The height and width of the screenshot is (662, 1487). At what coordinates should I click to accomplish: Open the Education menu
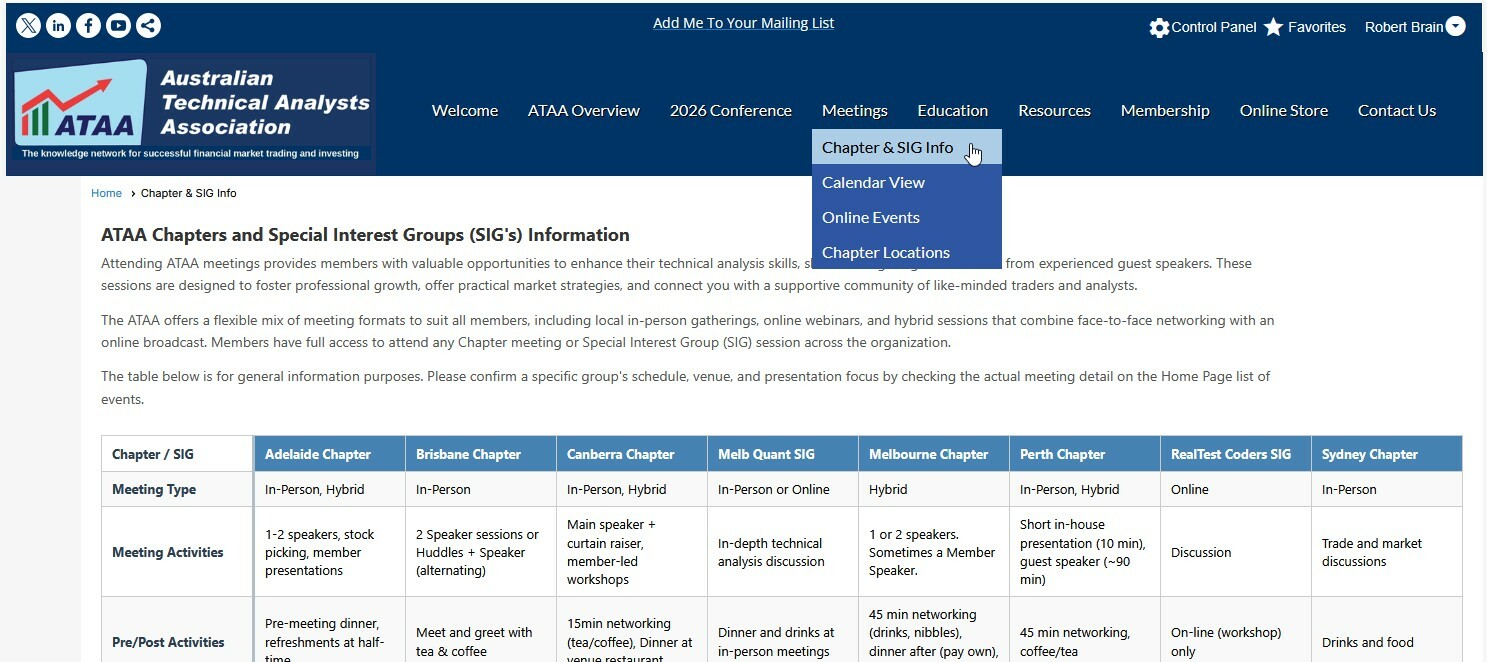point(953,111)
